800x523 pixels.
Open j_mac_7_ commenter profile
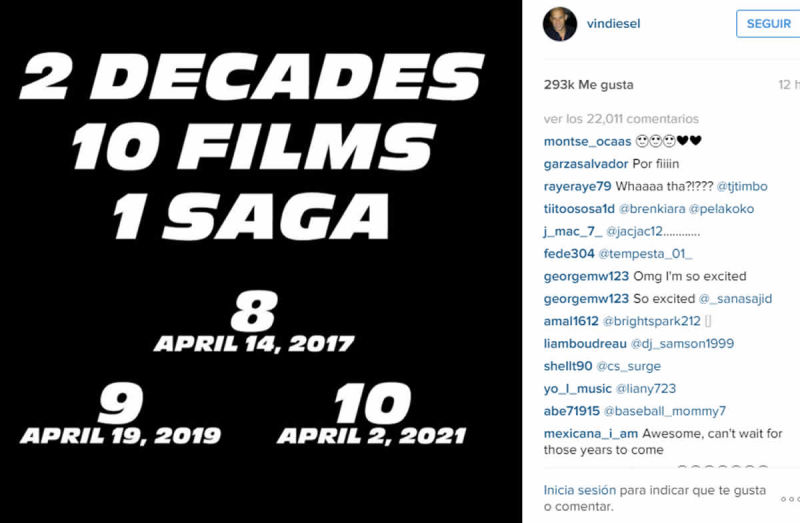click(573, 231)
